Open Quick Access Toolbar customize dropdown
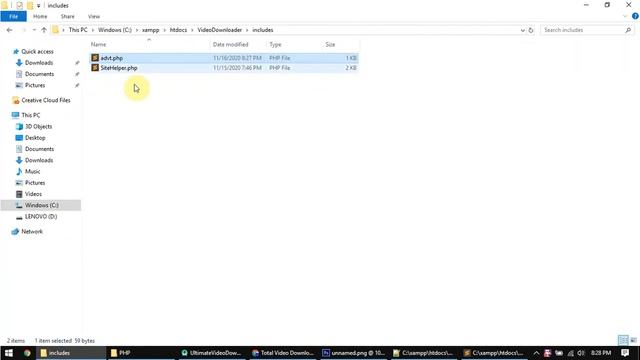640x360 pixels. 38,6
